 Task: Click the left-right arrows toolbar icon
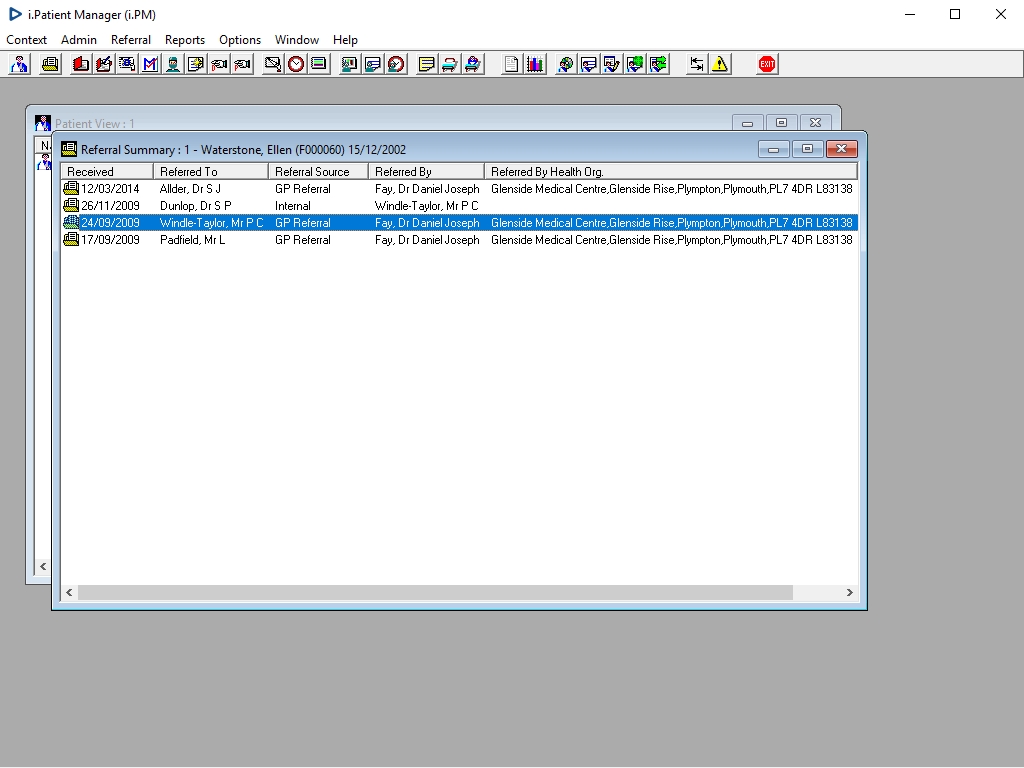697,64
